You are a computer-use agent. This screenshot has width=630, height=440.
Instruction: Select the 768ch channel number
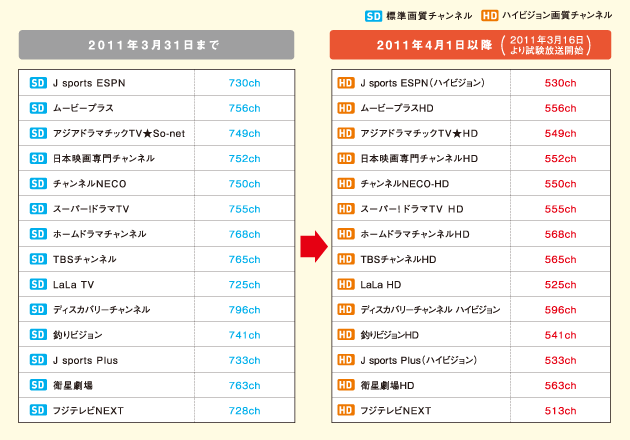[x=244, y=234]
